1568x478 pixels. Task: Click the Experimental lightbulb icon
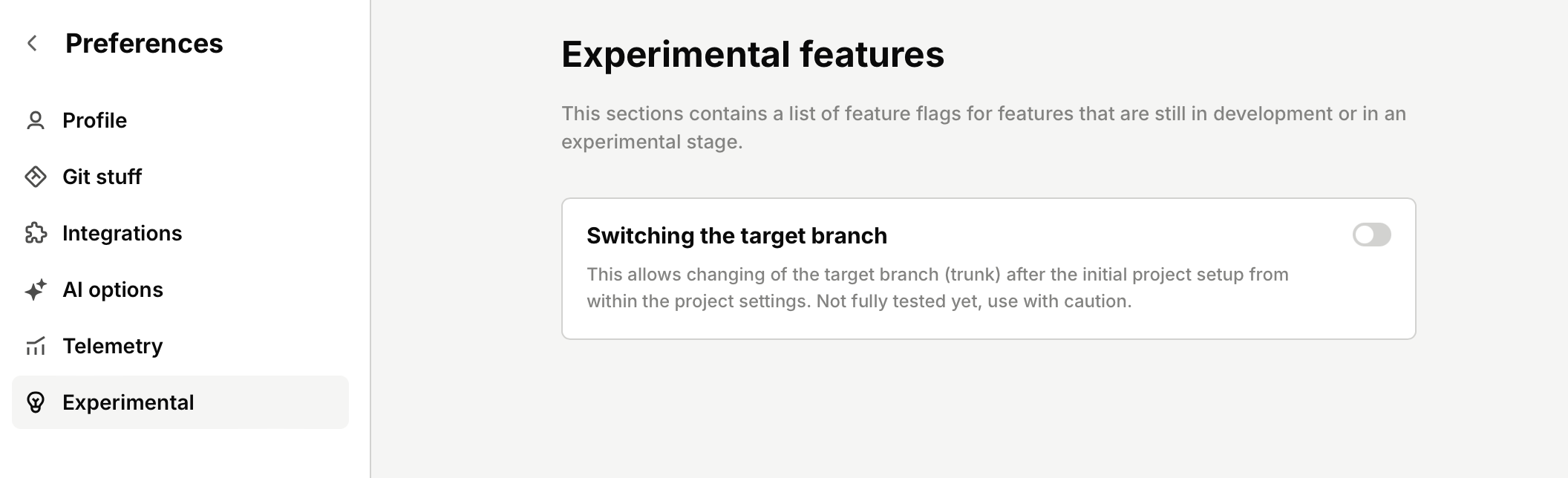(36, 402)
